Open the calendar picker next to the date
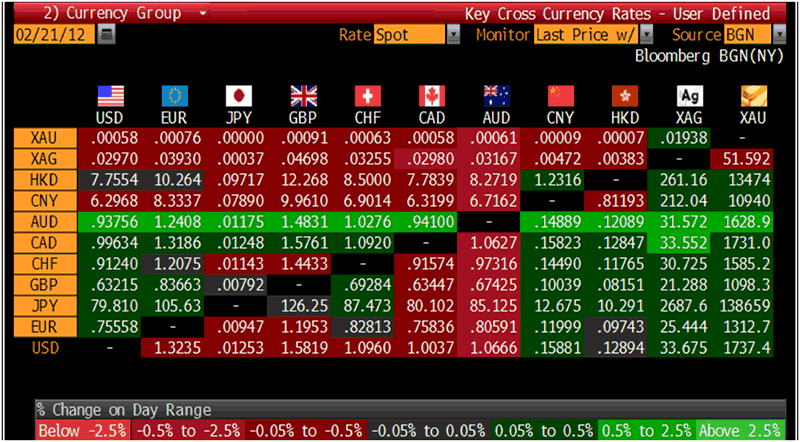This screenshot has width=800, height=442. click(107, 35)
